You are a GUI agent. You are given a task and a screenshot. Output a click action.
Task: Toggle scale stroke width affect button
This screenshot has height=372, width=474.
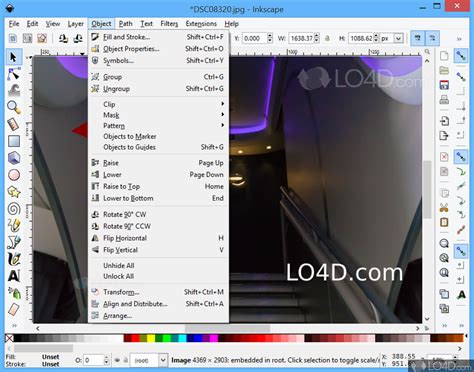click(x=418, y=38)
